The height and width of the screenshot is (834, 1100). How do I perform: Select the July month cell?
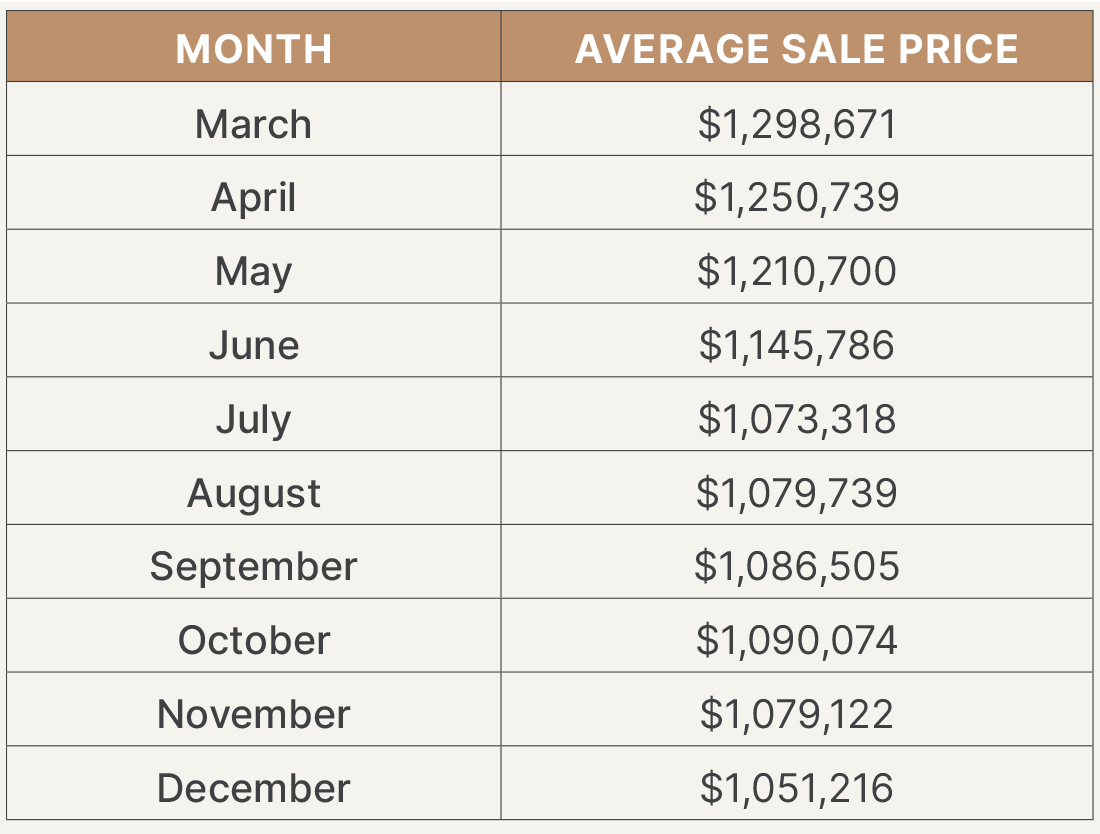pos(254,419)
